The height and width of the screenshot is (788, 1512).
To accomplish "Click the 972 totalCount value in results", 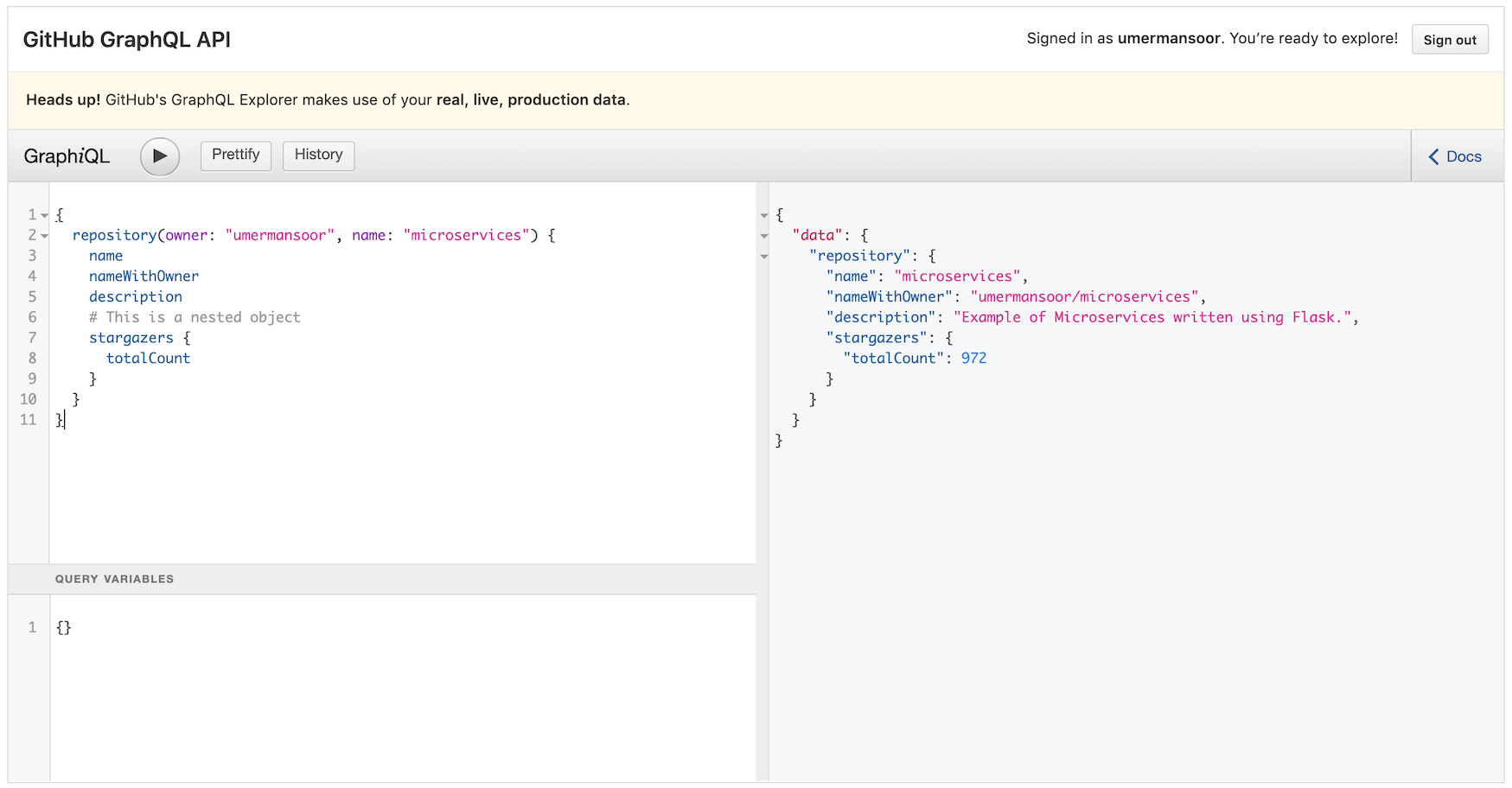I will pyautogui.click(x=974, y=358).
